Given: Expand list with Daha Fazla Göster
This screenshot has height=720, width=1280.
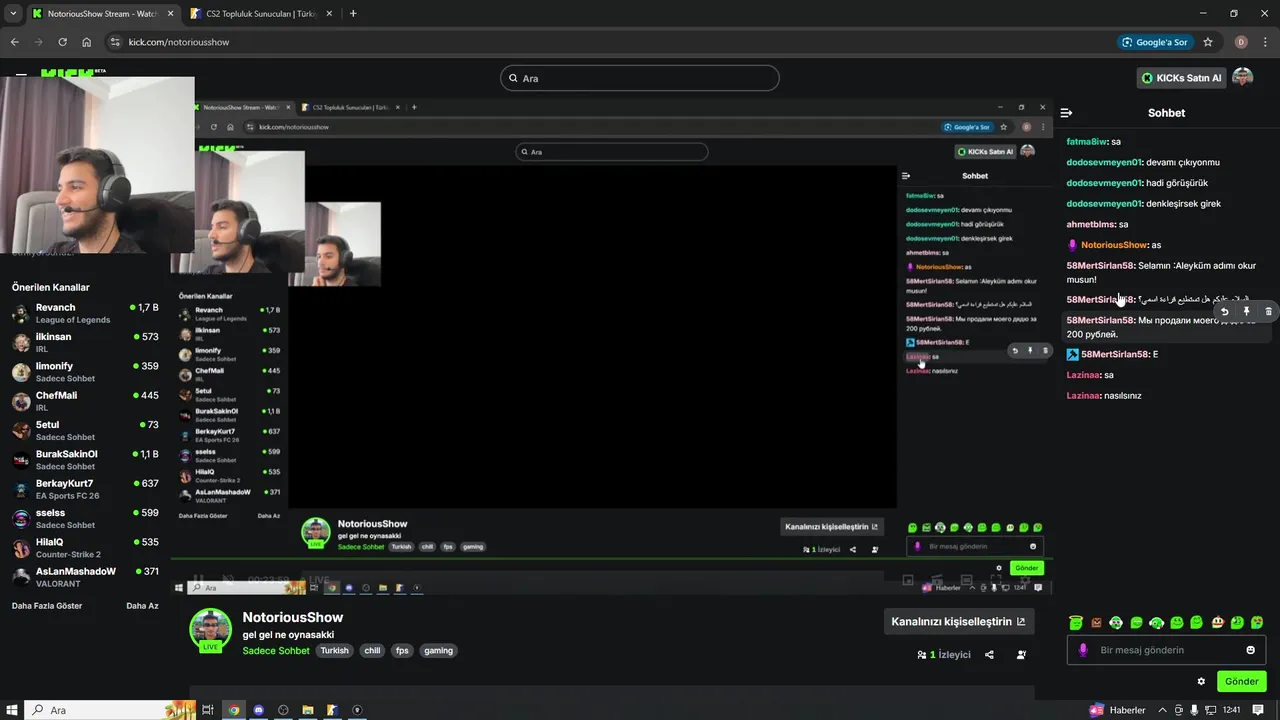Looking at the screenshot, I should coord(47,606).
